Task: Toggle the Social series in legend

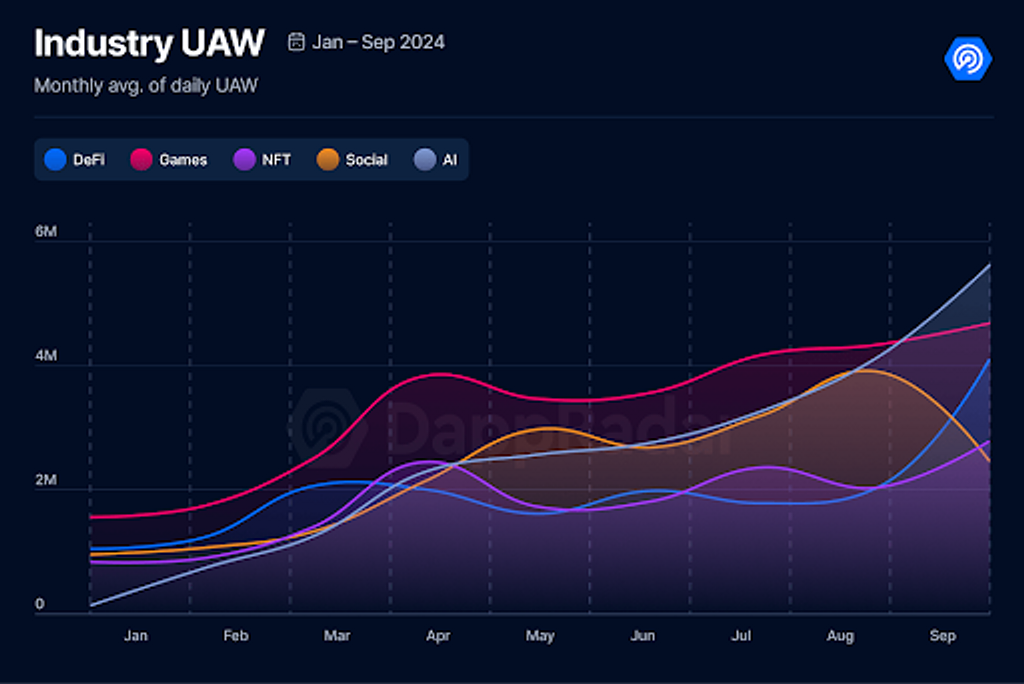Action: (x=352, y=159)
